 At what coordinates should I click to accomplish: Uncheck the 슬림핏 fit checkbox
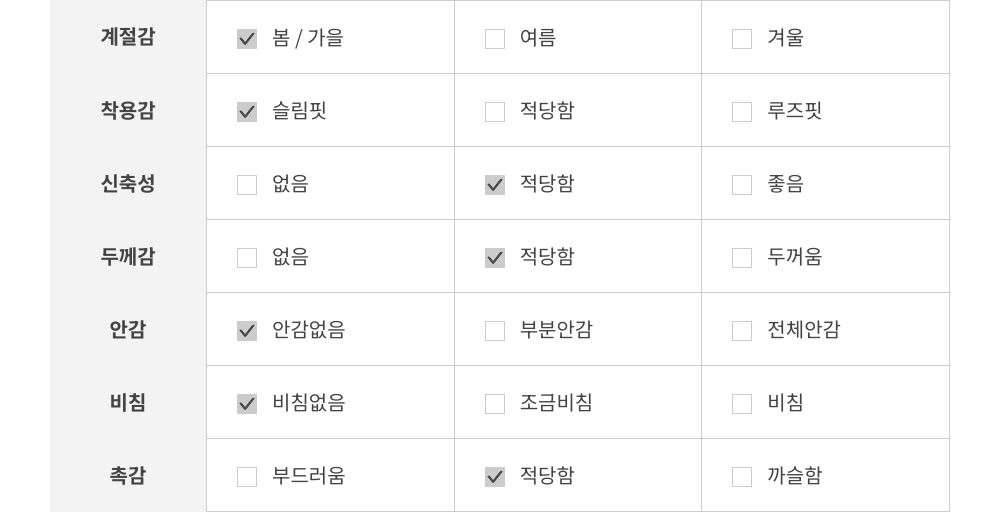coord(247,112)
